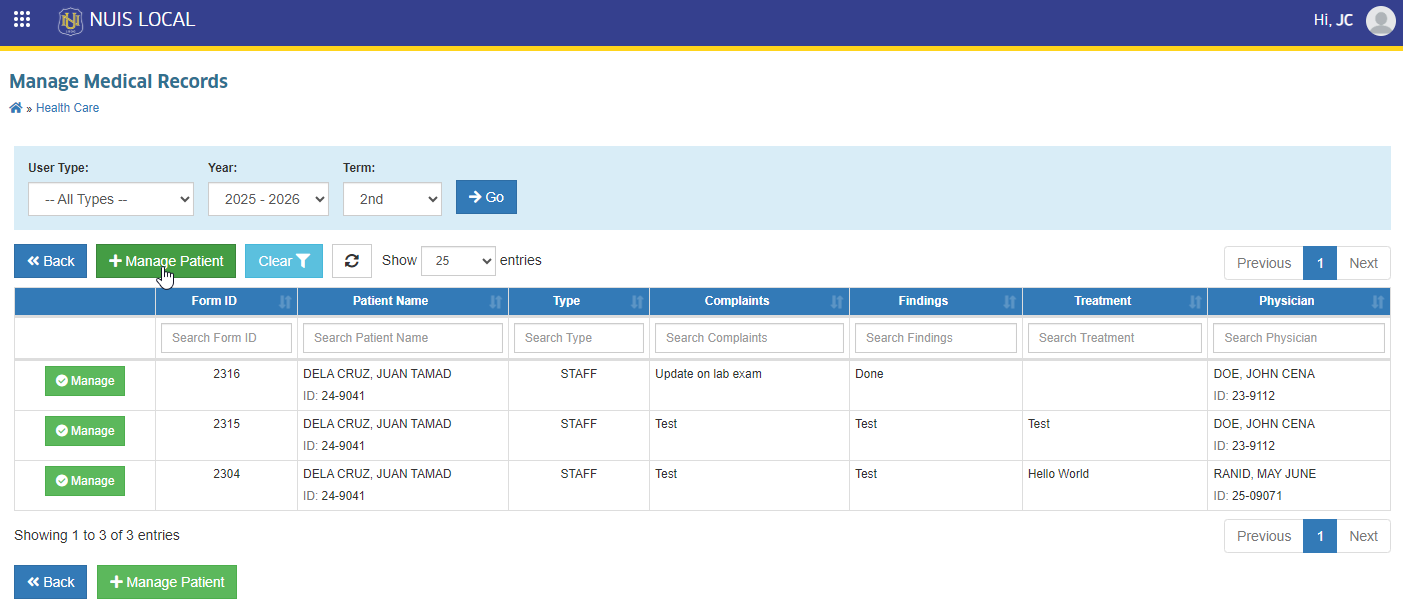The width and height of the screenshot is (1403, 612).
Task: Open the apps grid menu icon
Action: (22, 19)
